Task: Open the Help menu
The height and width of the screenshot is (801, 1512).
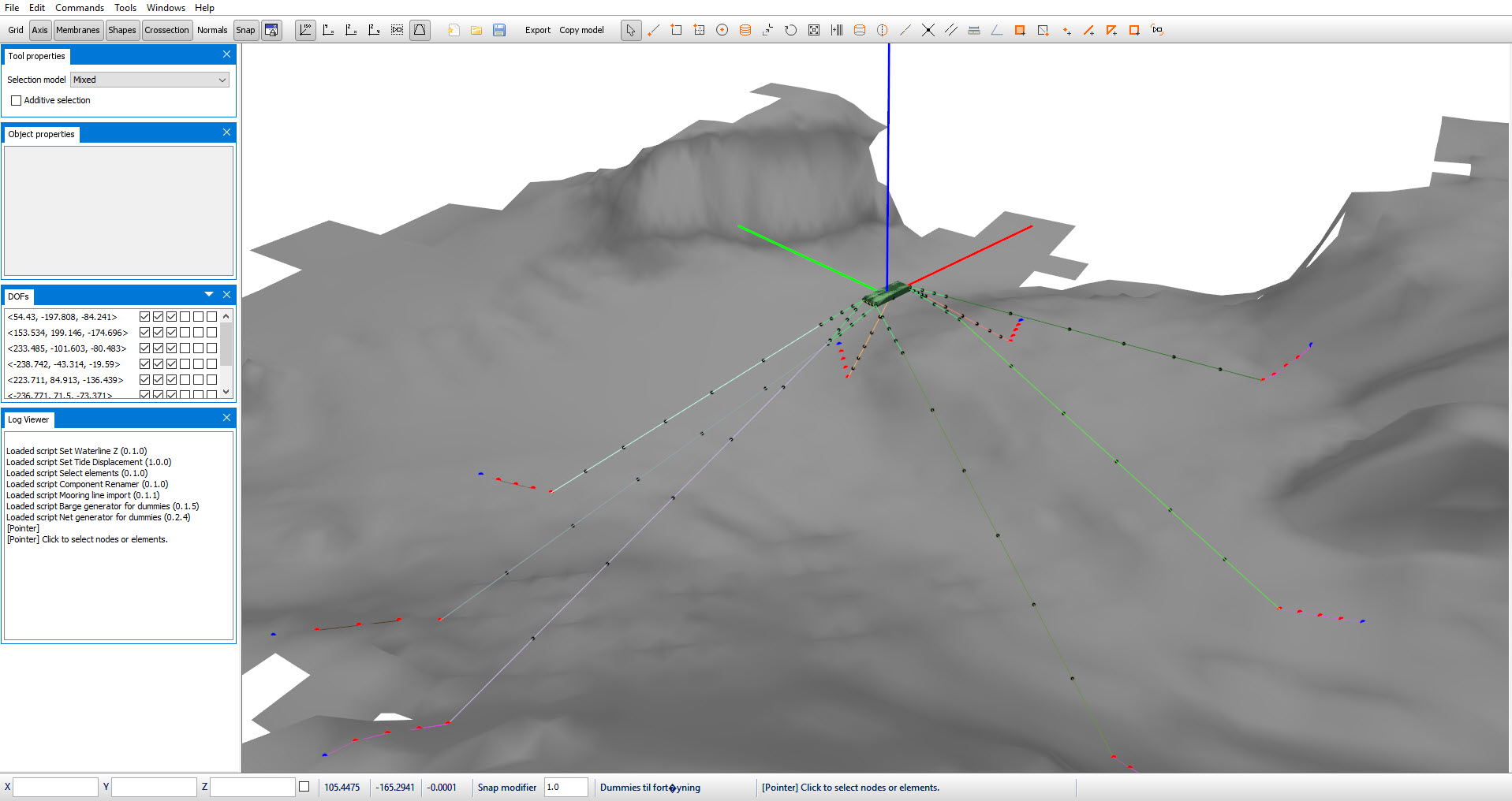Action: coord(204,7)
